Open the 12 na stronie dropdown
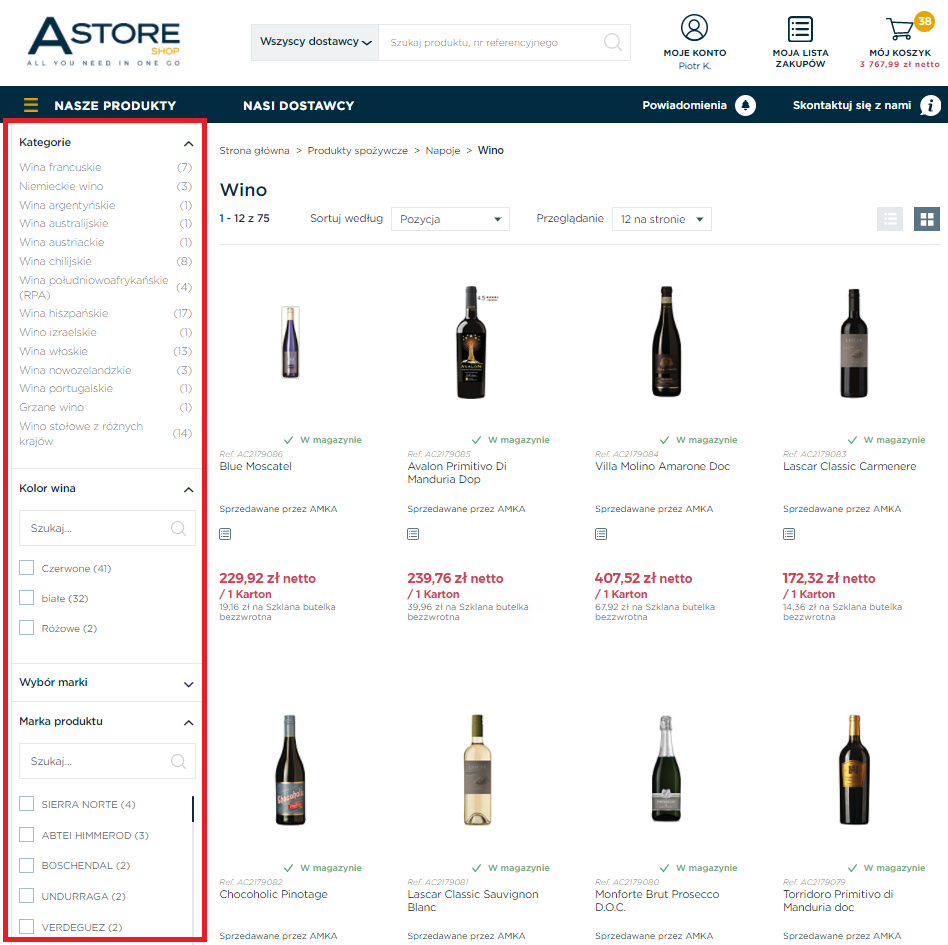This screenshot has height=945, width=948. pyautogui.click(x=661, y=219)
